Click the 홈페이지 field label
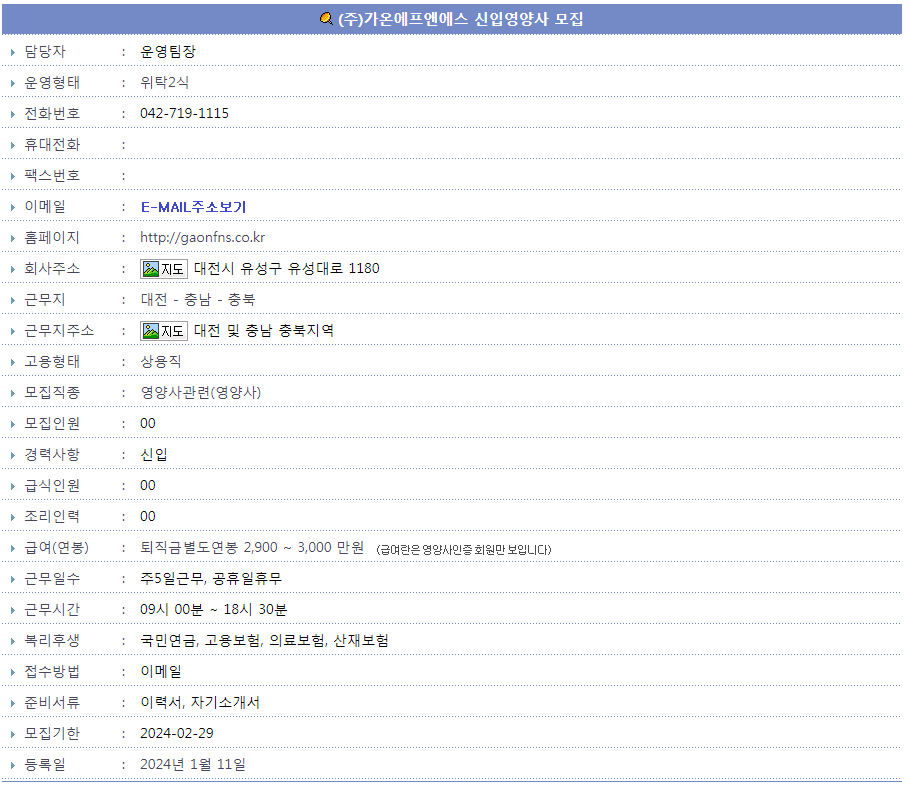 [x=52, y=237]
